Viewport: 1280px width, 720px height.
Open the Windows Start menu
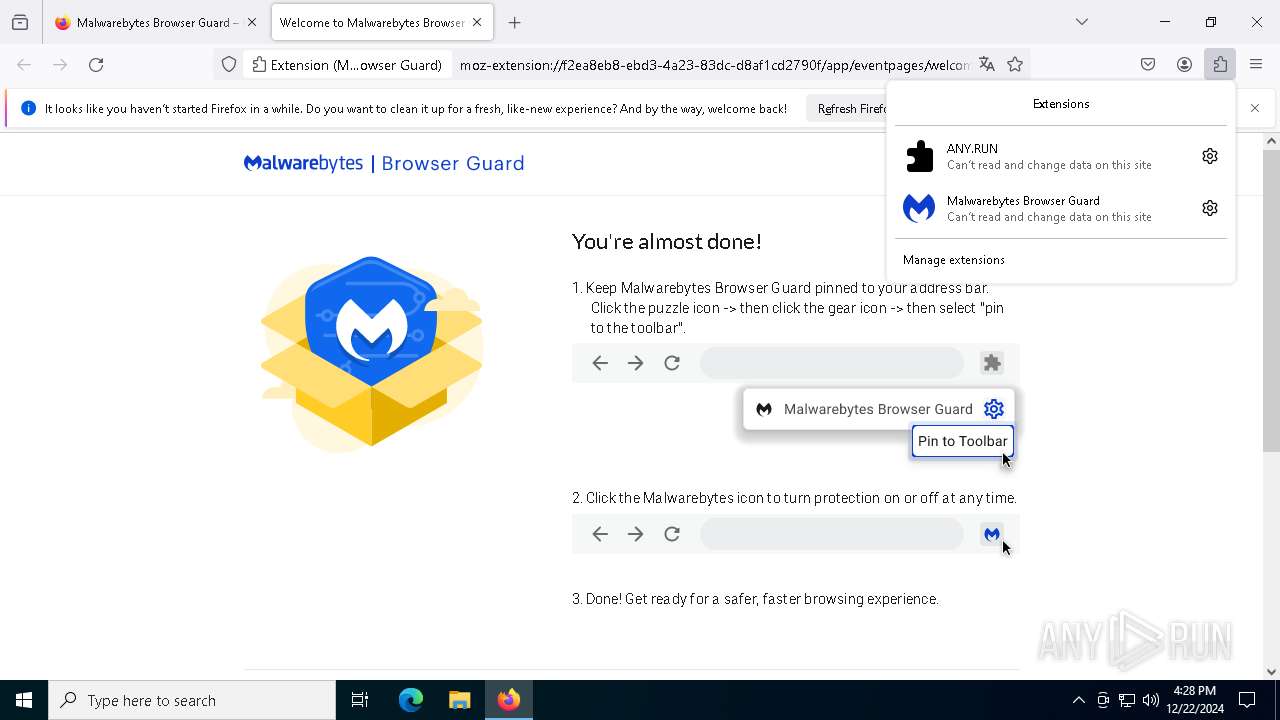point(24,700)
